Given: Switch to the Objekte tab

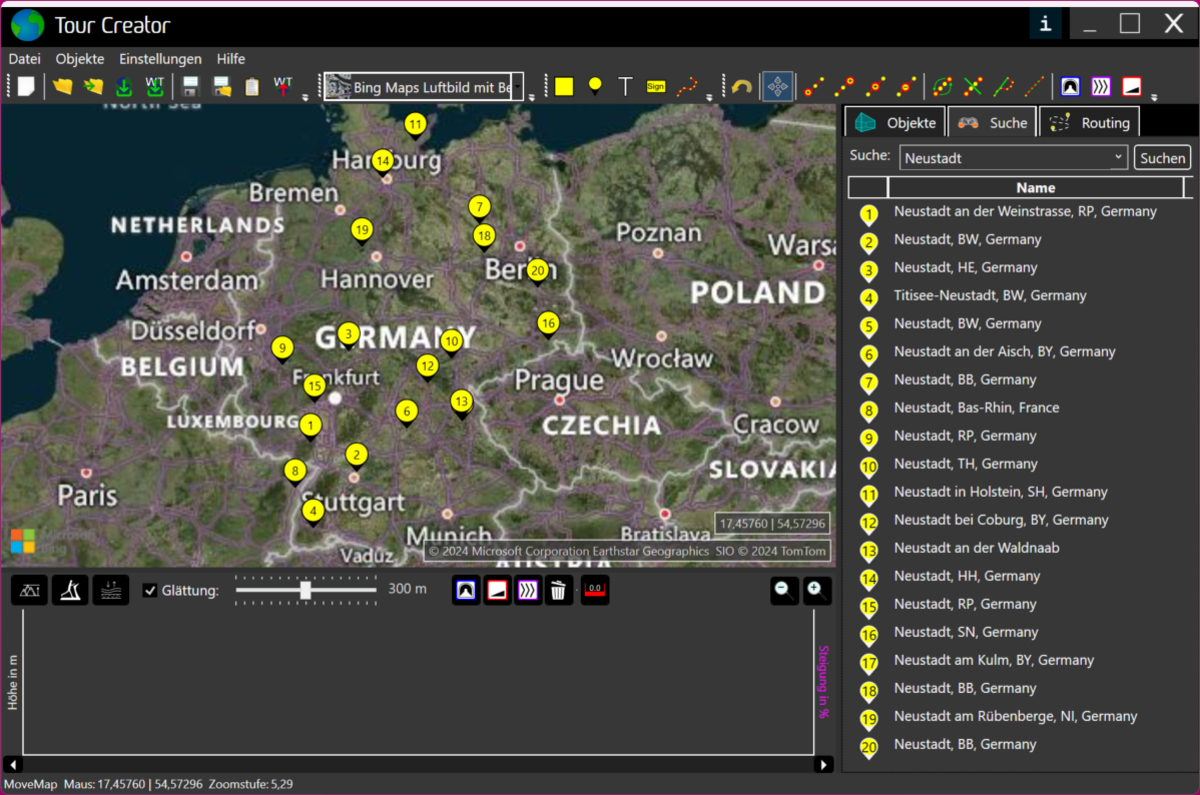Looking at the screenshot, I should pos(895,122).
